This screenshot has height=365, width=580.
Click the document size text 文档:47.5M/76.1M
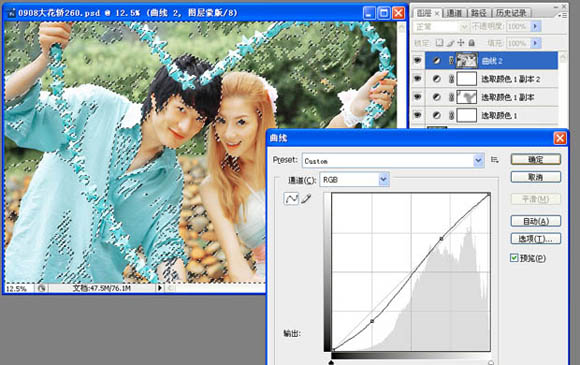(x=102, y=288)
